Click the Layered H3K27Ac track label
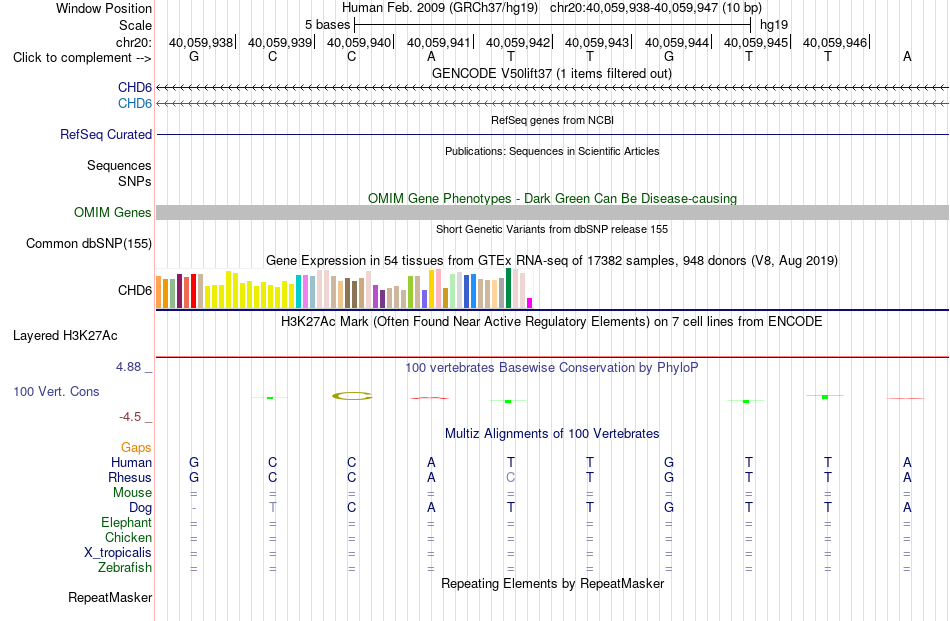 point(65,336)
